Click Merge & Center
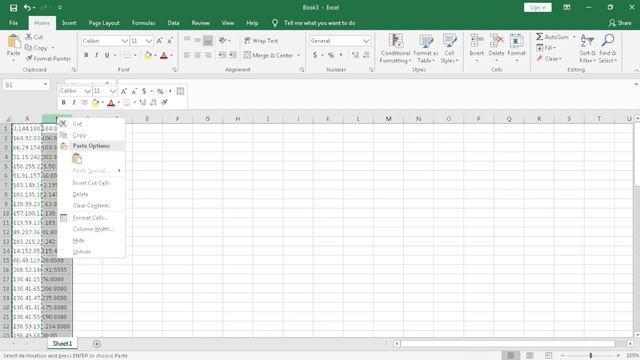Viewport: 640px width, 360px height. [x=269, y=55]
